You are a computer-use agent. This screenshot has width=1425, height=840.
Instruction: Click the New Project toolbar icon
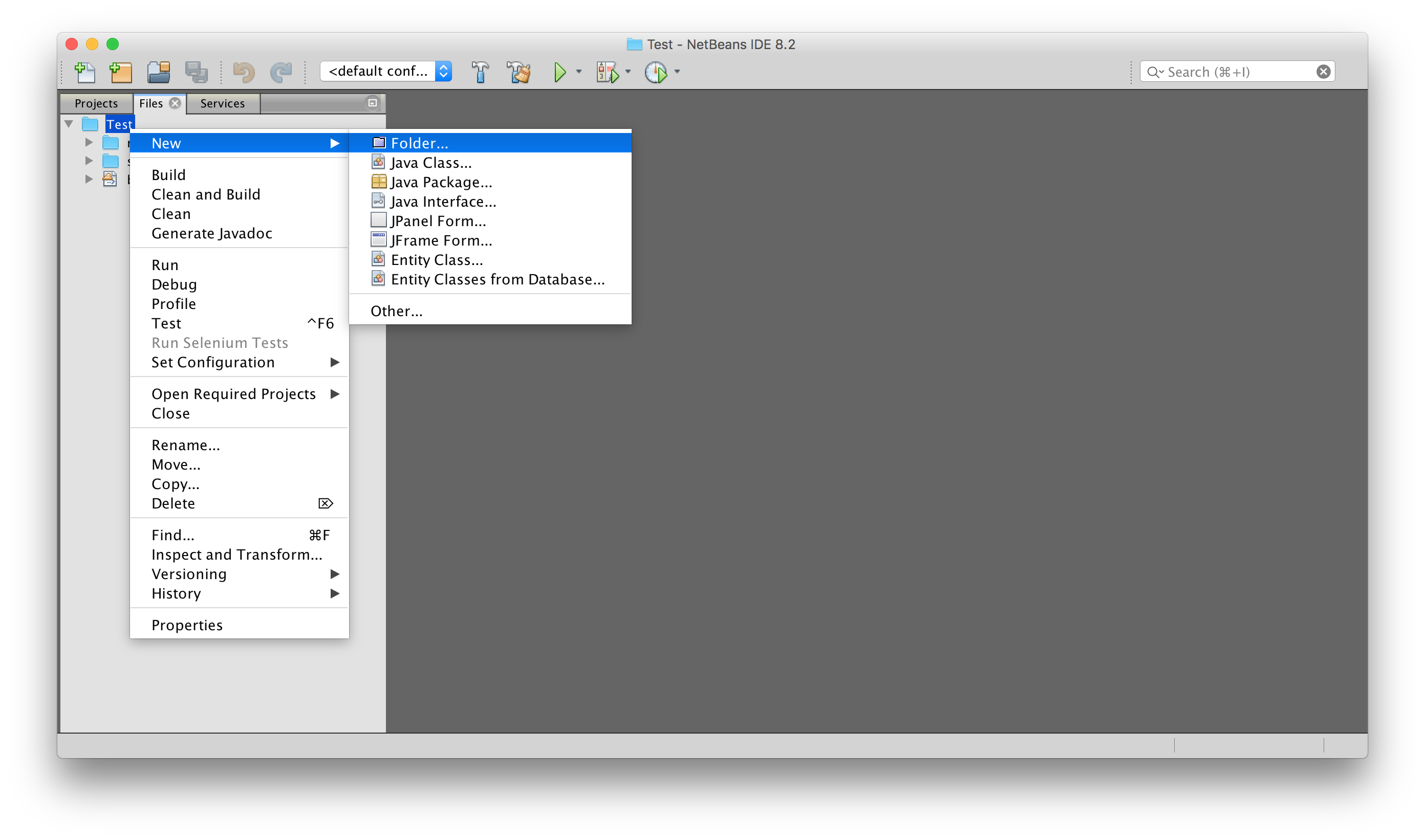pos(121,72)
